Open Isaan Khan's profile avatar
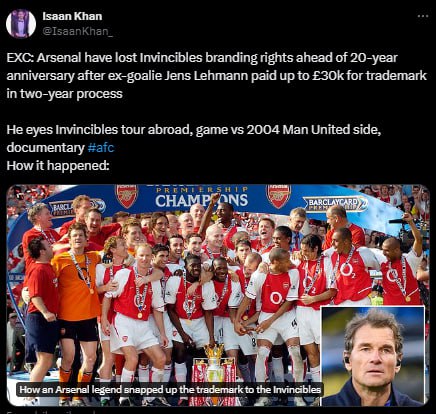 pyautogui.click(x=21, y=24)
